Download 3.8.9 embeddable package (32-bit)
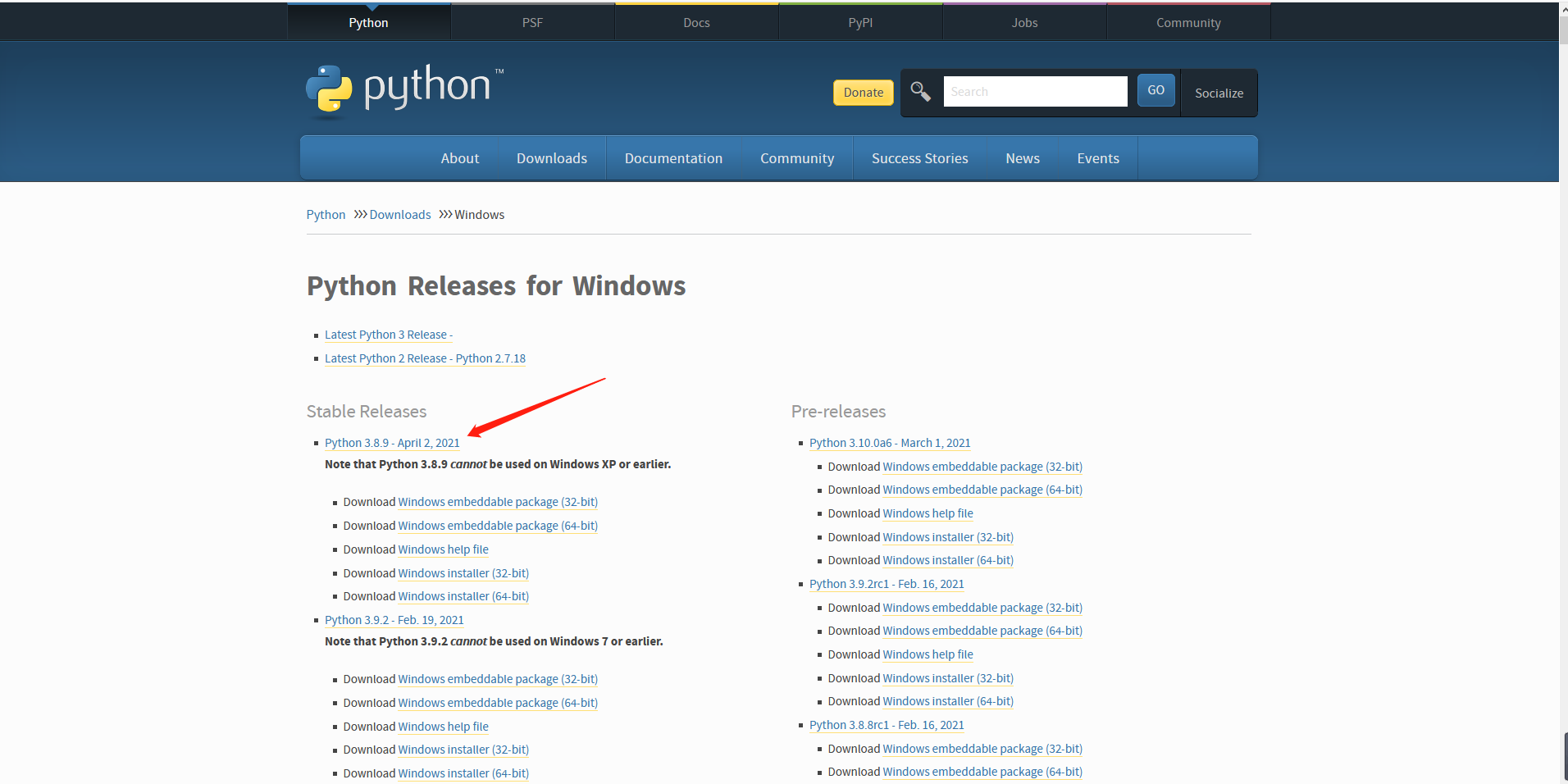The height and width of the screenshot is (784, 1568). click(x=498, y=502)
